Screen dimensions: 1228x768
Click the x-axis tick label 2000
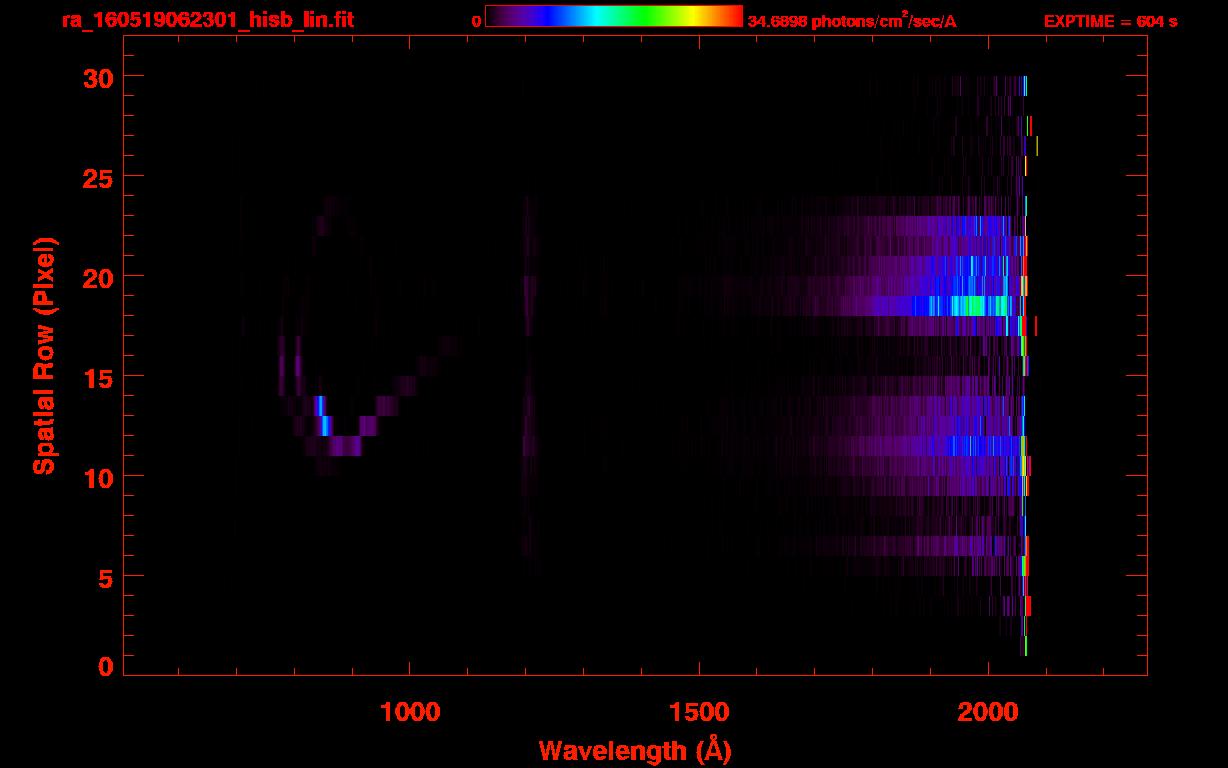coord(988,712)
